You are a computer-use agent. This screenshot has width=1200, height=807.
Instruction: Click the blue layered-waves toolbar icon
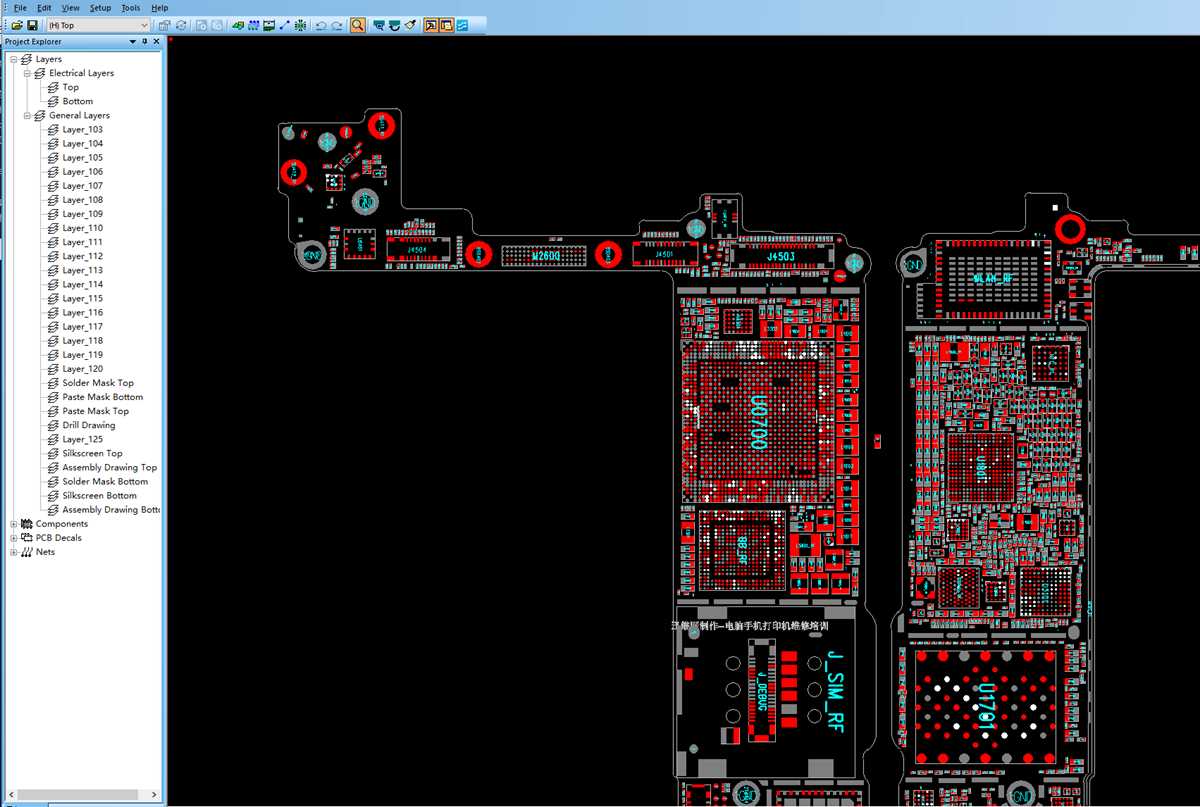(462, 25)
